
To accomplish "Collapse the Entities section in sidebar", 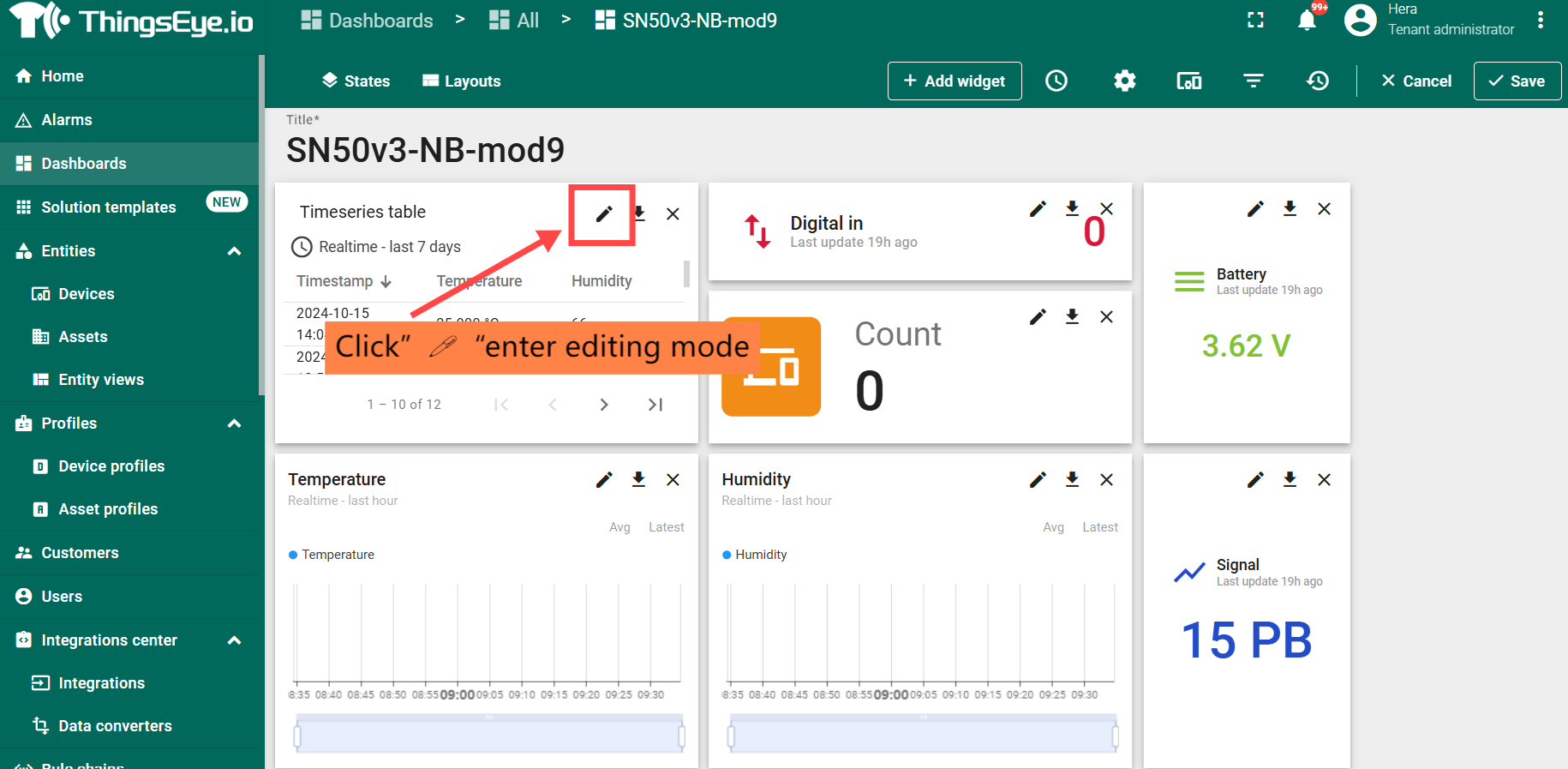I will [x=234, y=251].
